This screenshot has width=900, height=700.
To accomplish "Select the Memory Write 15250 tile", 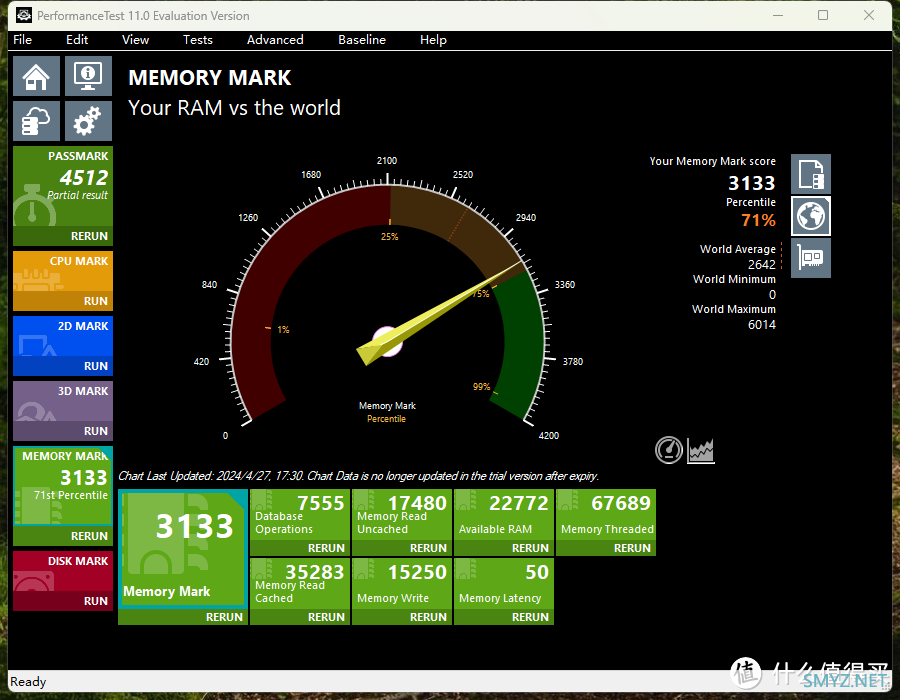I will point(402,584).
